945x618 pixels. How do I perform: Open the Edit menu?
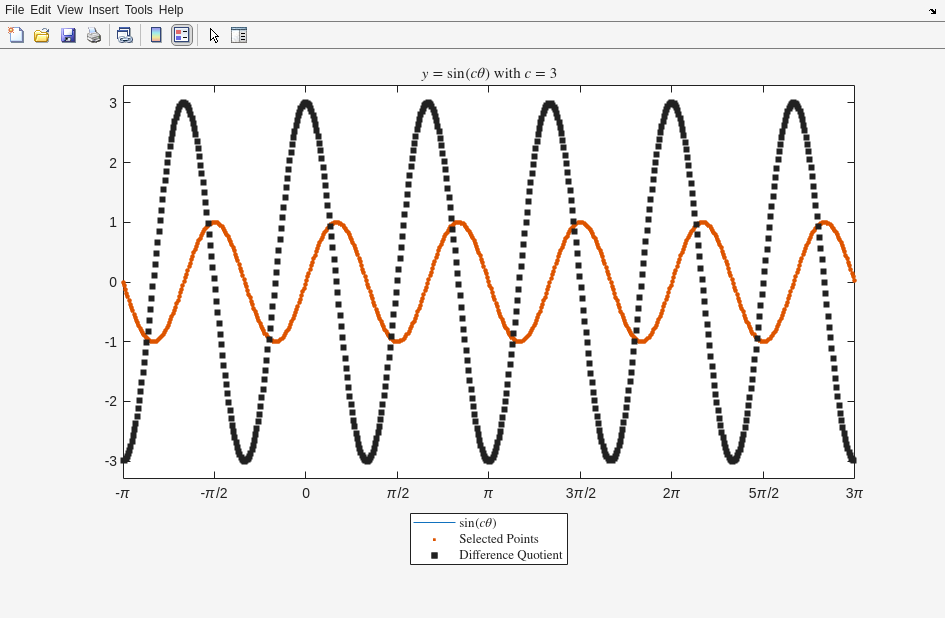[x=40, y=10]
